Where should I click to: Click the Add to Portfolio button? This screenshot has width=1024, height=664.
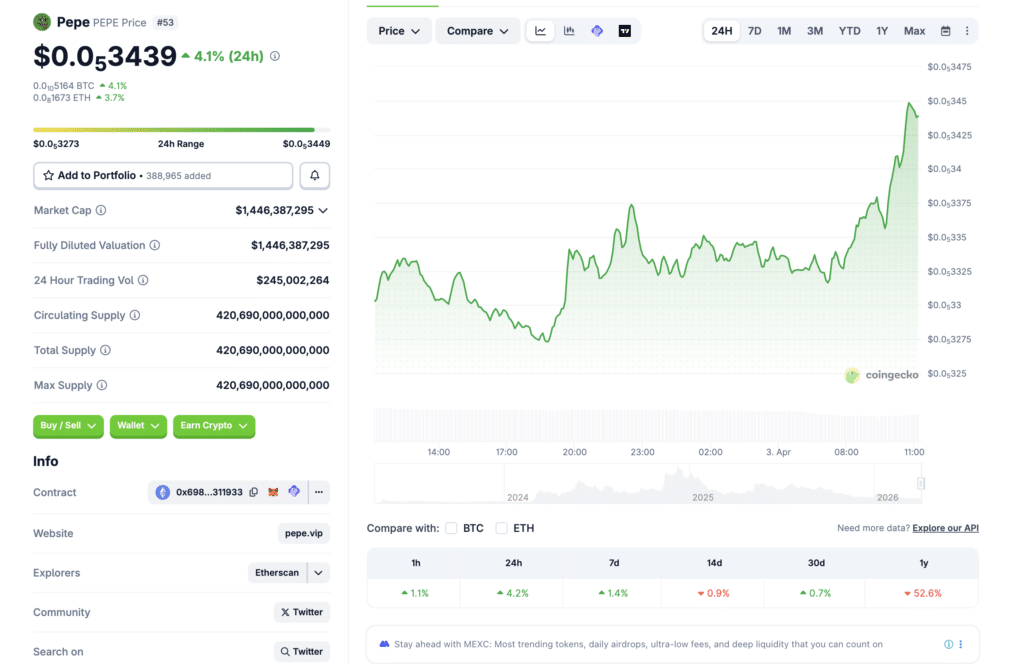coord(163,176)
